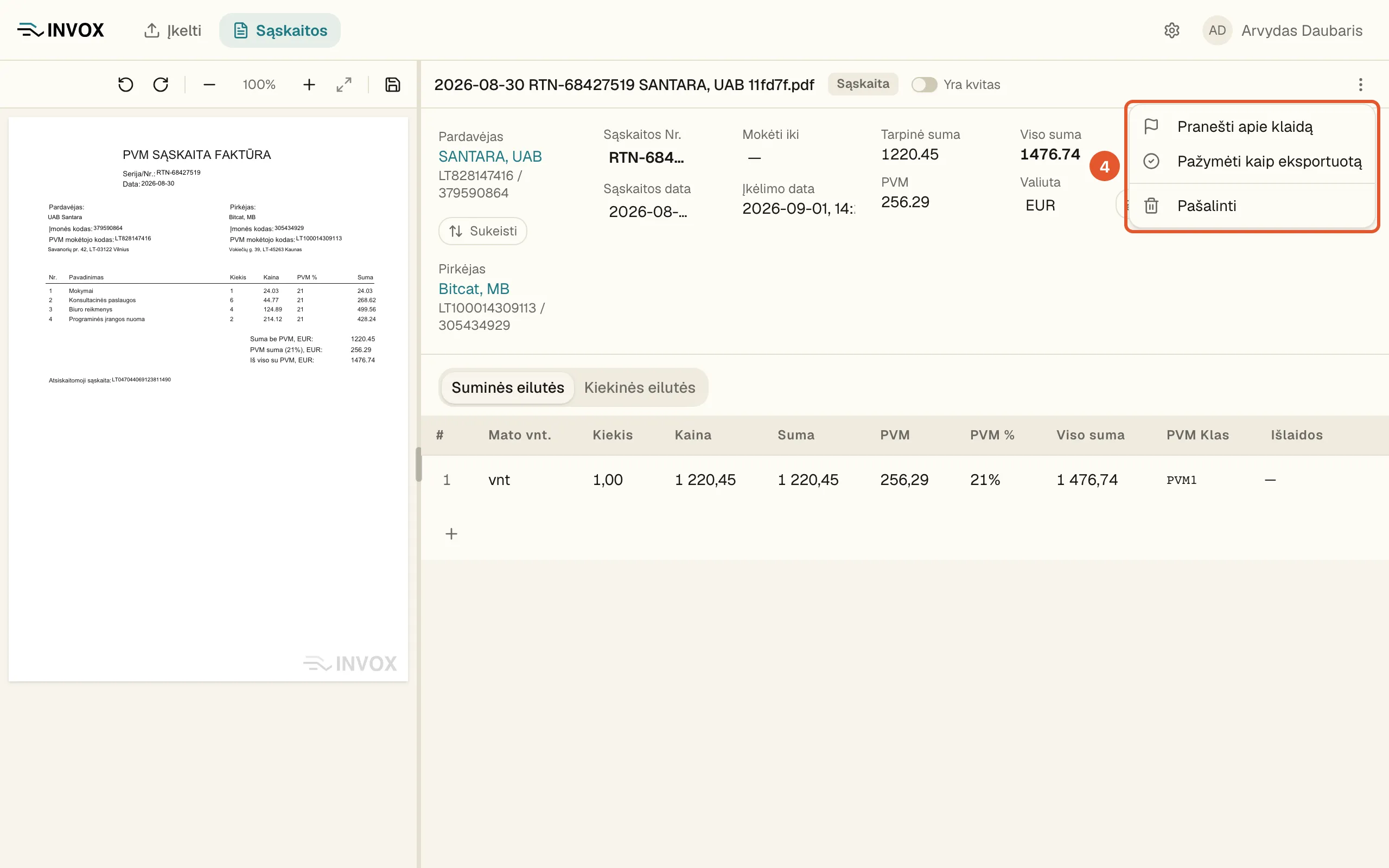Image resolution: width=1389 pixels, height=868 pixels.
Task: Click the AD user avatar
Action: (1217, 30)
